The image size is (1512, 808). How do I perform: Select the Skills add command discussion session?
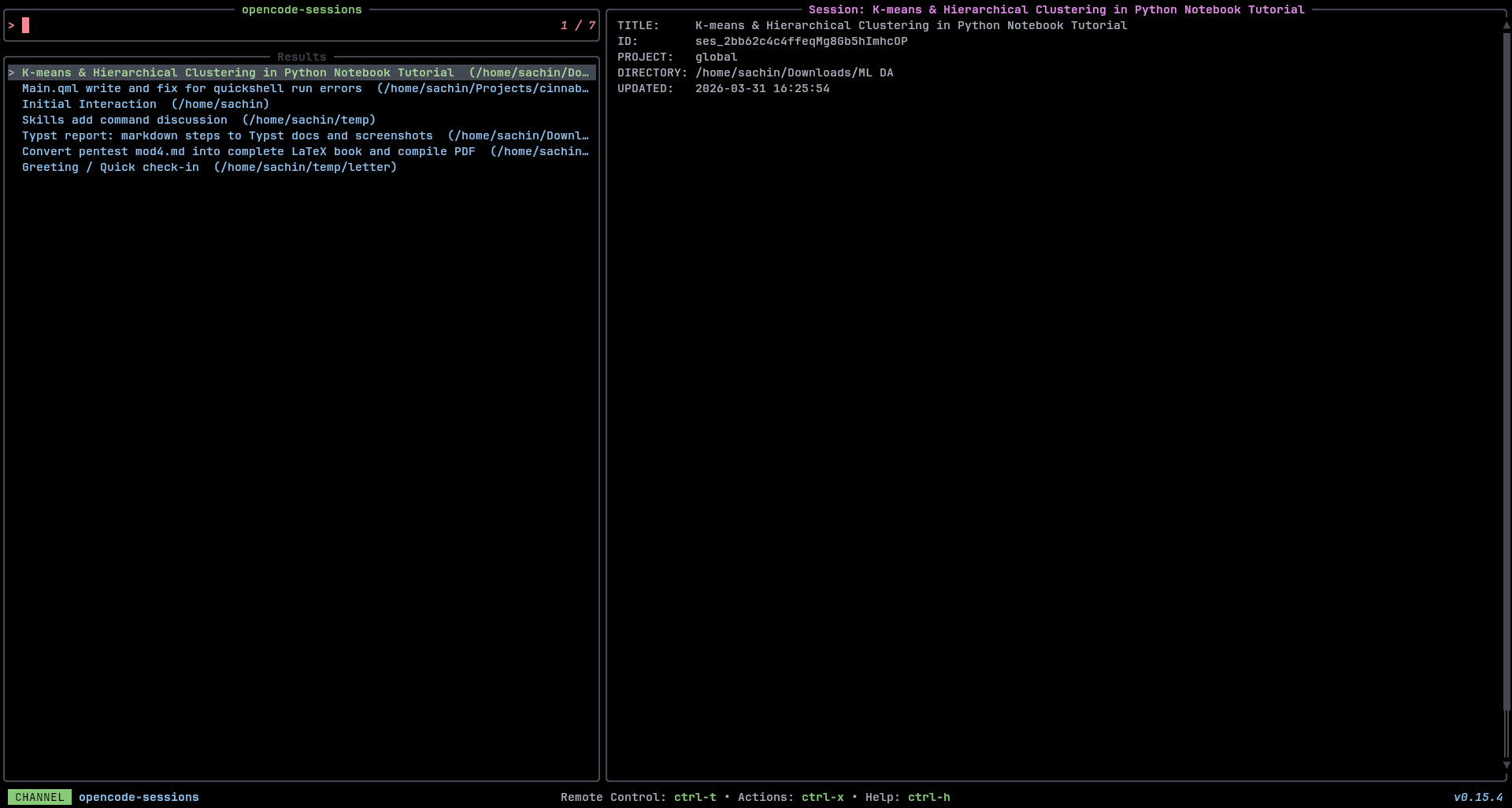[302, 120]
